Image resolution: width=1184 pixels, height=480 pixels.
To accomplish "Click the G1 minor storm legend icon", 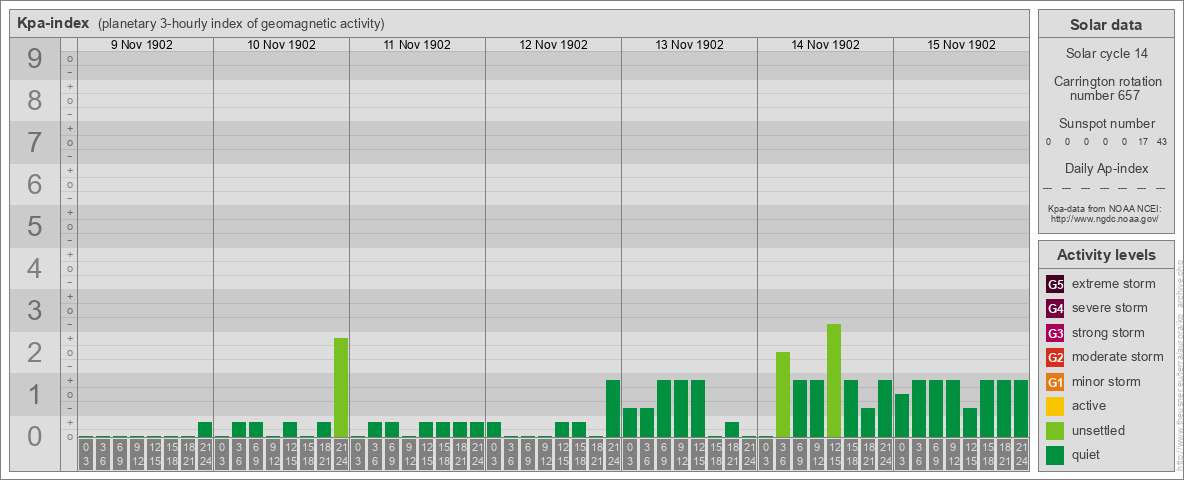I will point(1056,382).
